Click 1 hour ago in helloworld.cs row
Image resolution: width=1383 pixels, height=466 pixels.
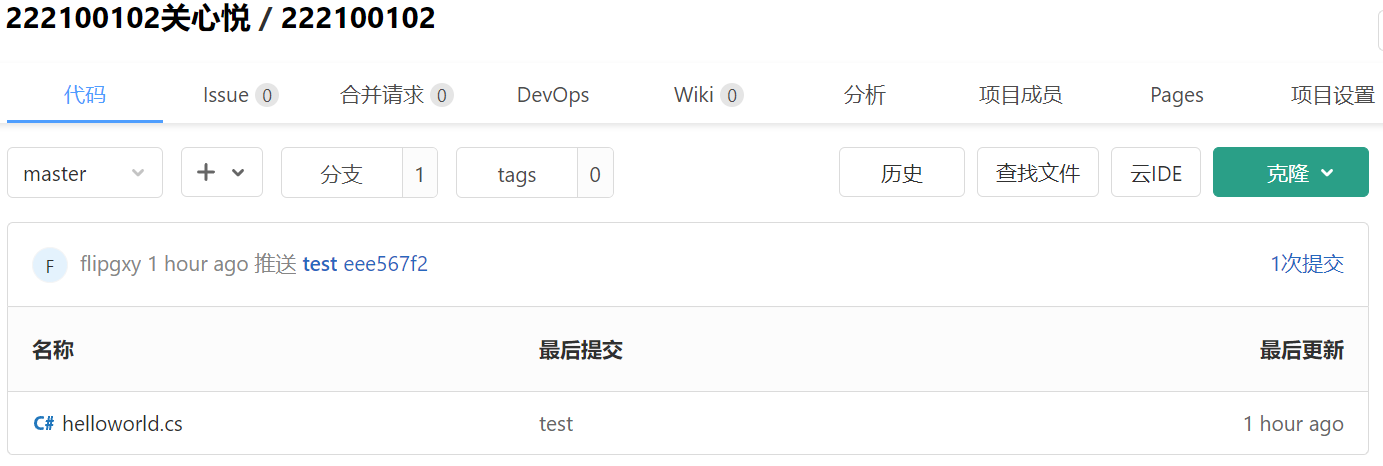(1294, 424)
